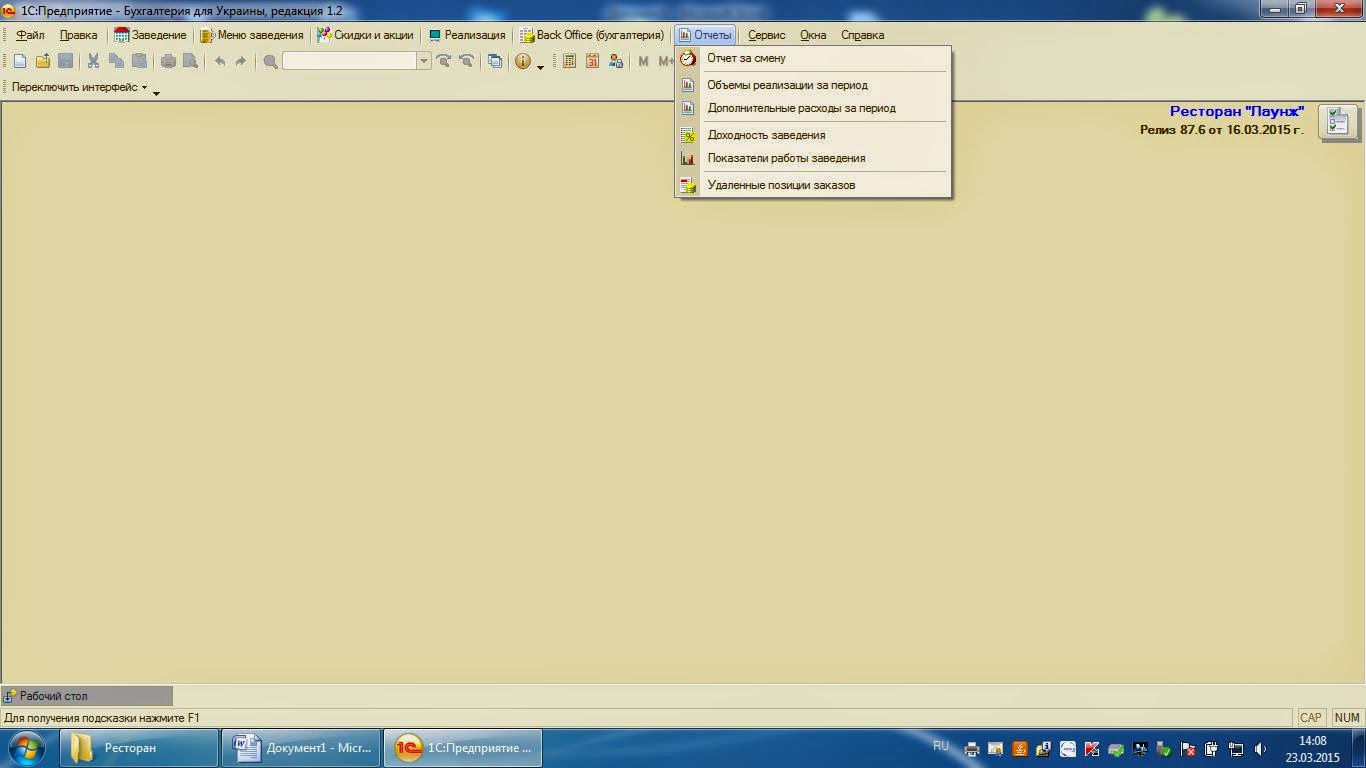
Task: Click the Action Center flag tray icon
Action: click(1188, 748)
